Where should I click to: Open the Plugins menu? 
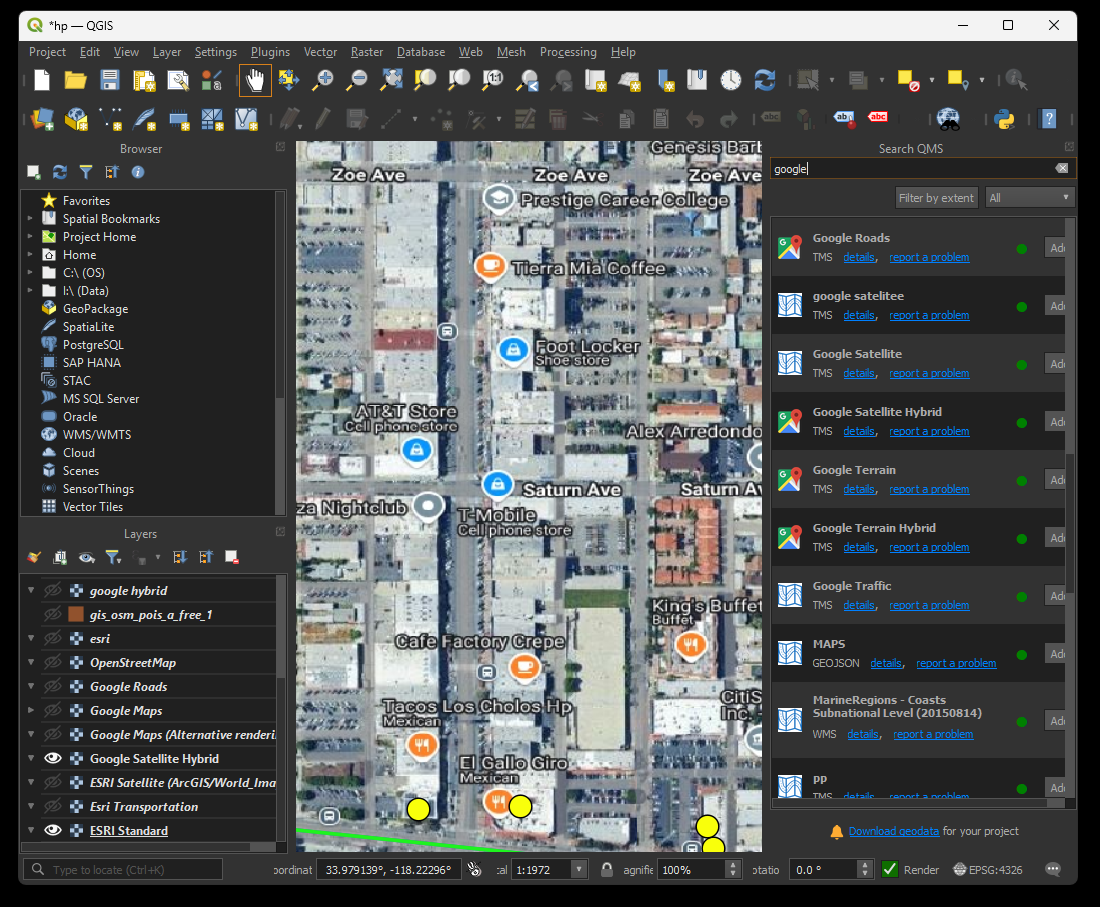(270, 52)
